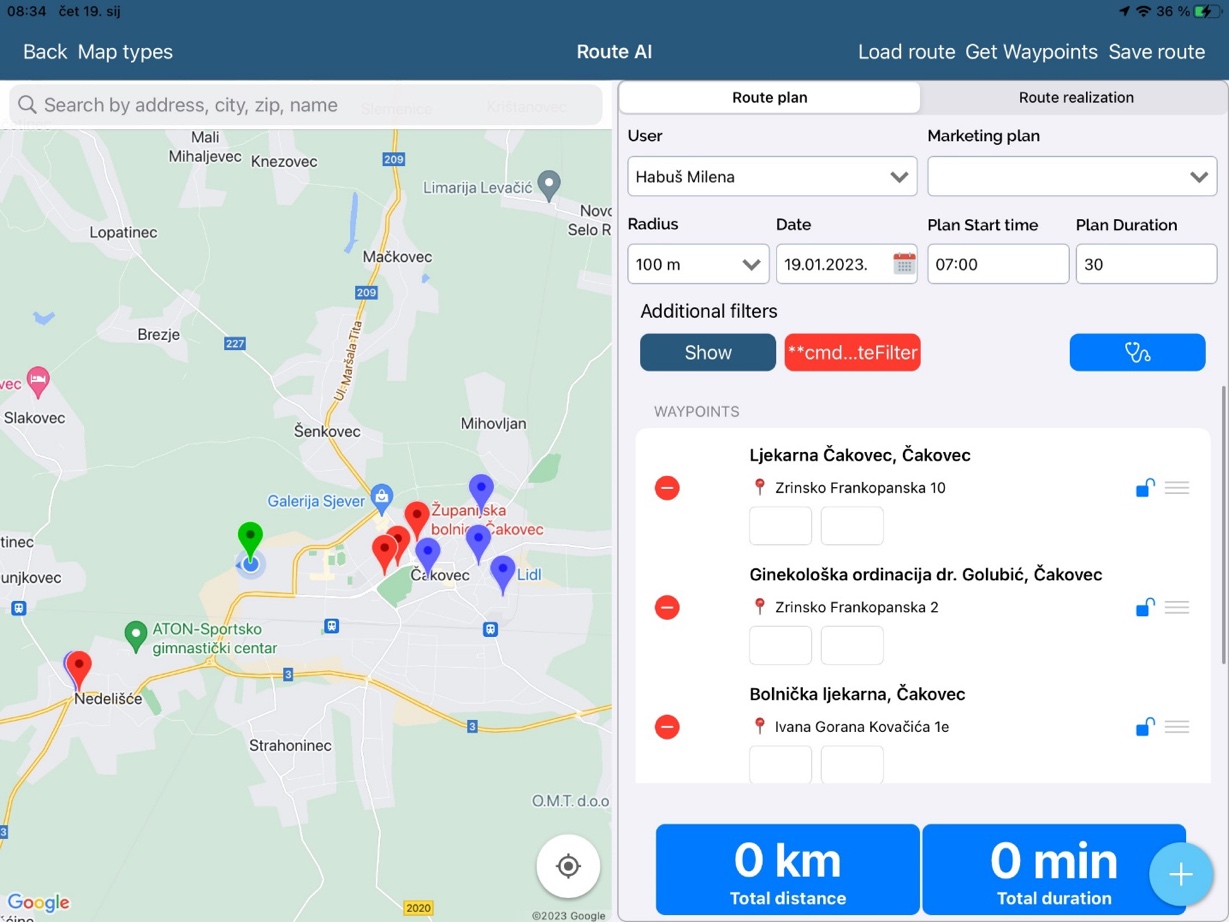The height and width of the screenshot is (922, 1229).
Task: Toggle lock on Ljekarna Čakovec waypoint
Action: 1145,488
